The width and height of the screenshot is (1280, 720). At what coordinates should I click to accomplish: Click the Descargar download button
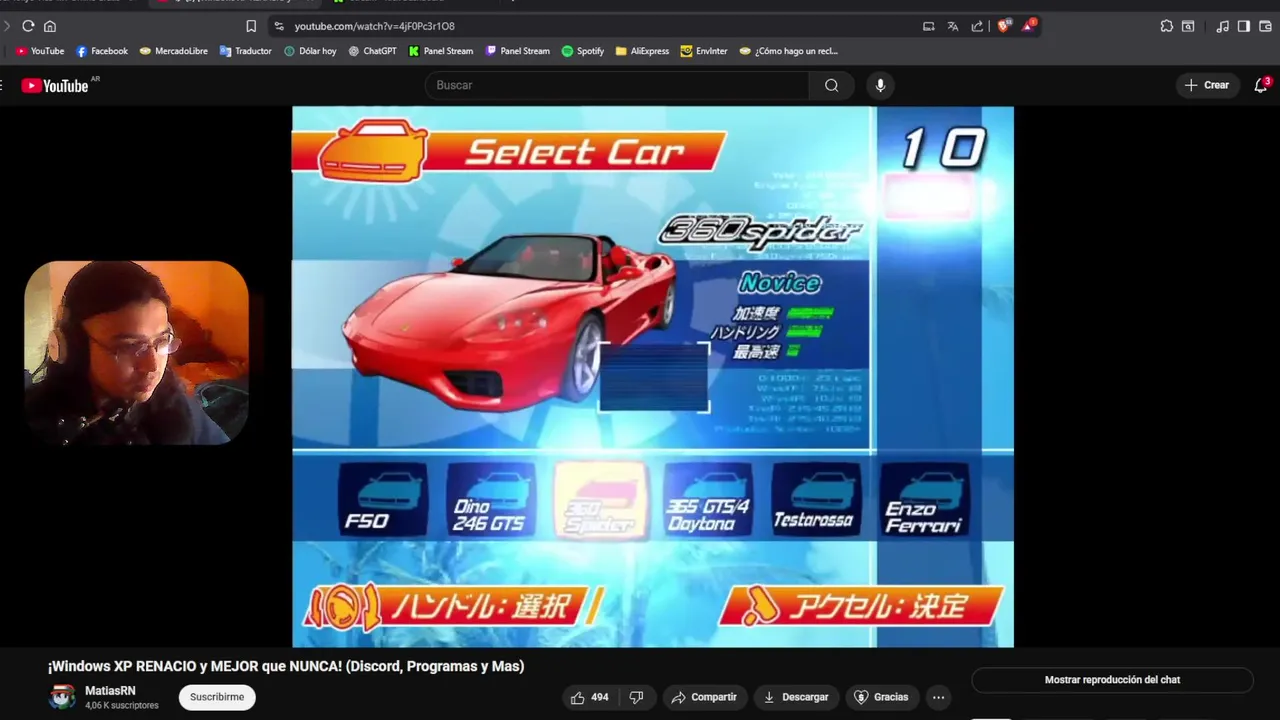click(x=796, y=697)
